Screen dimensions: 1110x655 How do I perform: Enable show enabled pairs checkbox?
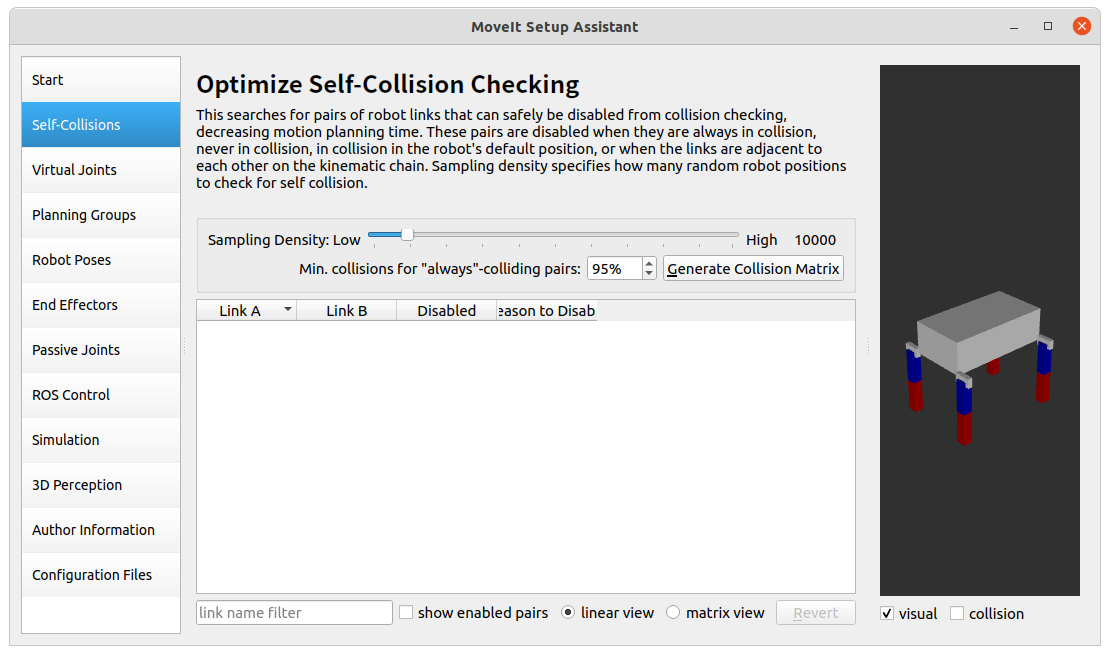[x=406, y=613]
